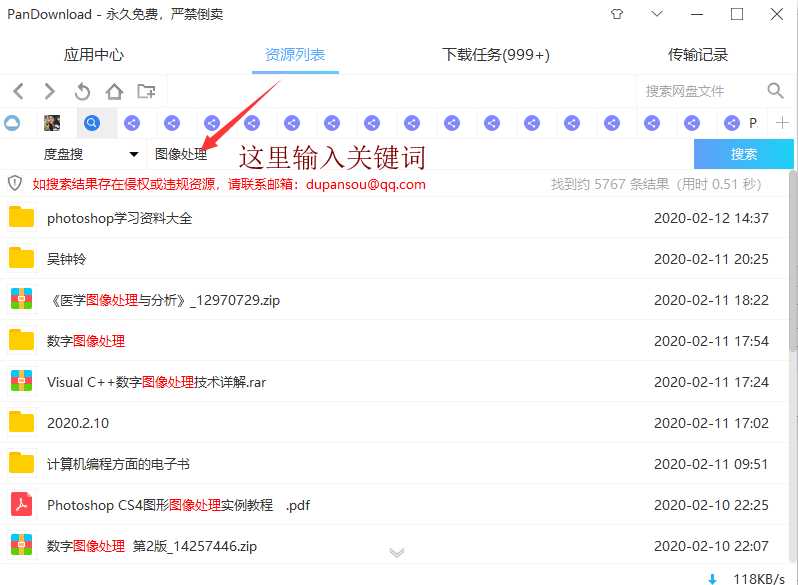Screen dimensions: 798x585
Task: Click PDF icon of Photoshop CS4 file
Action: (21, 504)
